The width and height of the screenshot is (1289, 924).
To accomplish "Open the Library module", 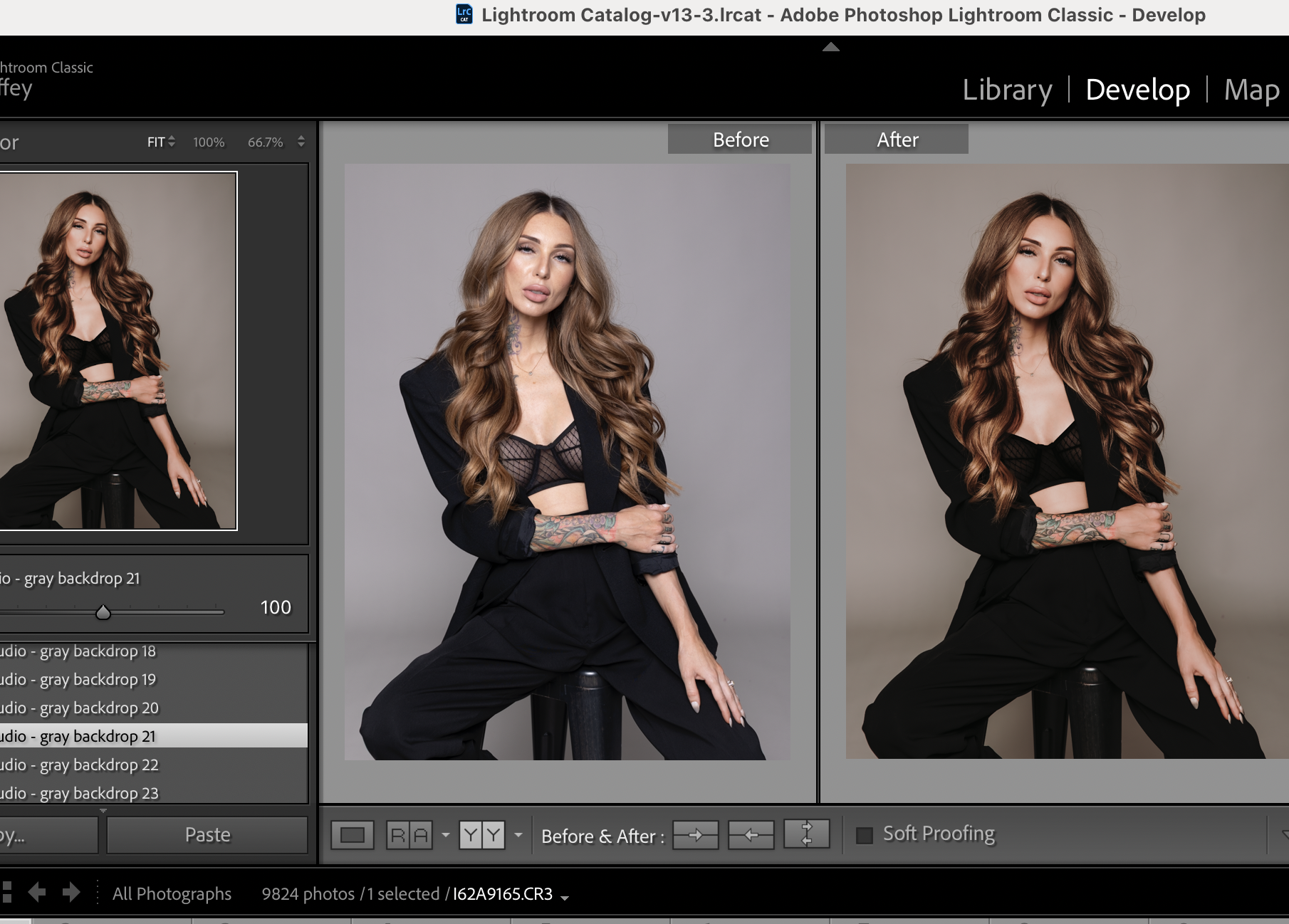I will [x=1007, y=90].
